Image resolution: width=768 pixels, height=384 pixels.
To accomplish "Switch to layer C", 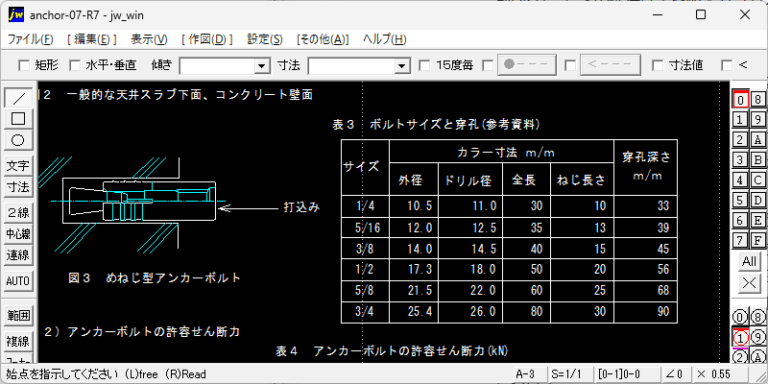I will (x=758, y=180).
